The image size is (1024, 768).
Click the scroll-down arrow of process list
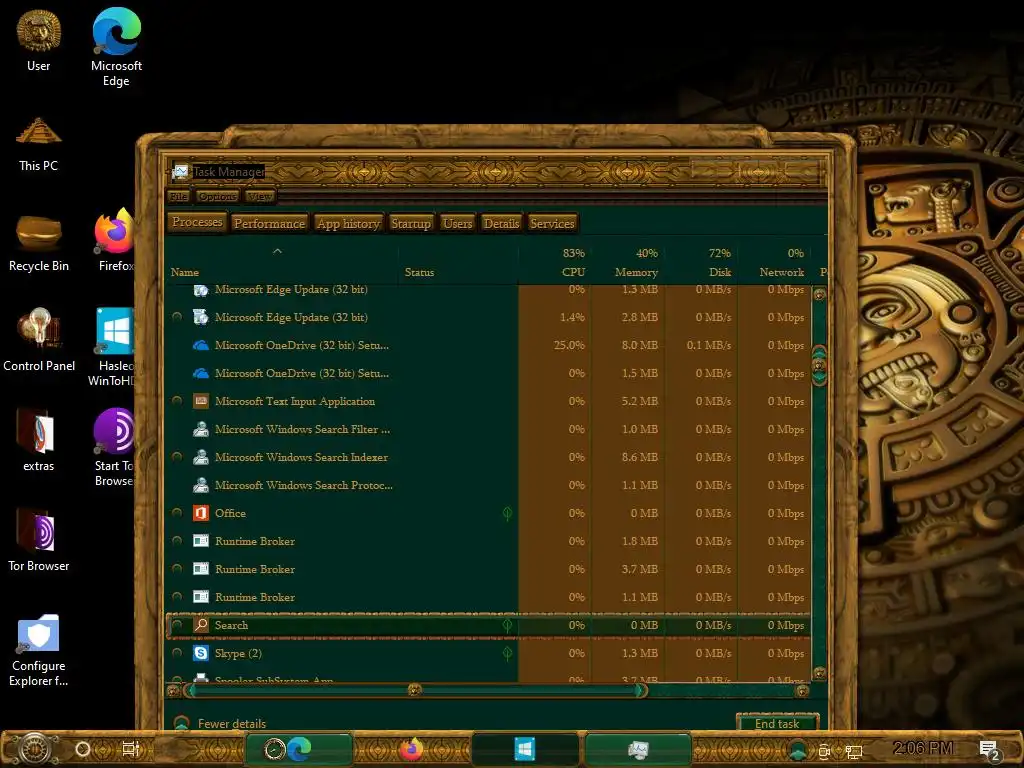(x=820, y=673)
